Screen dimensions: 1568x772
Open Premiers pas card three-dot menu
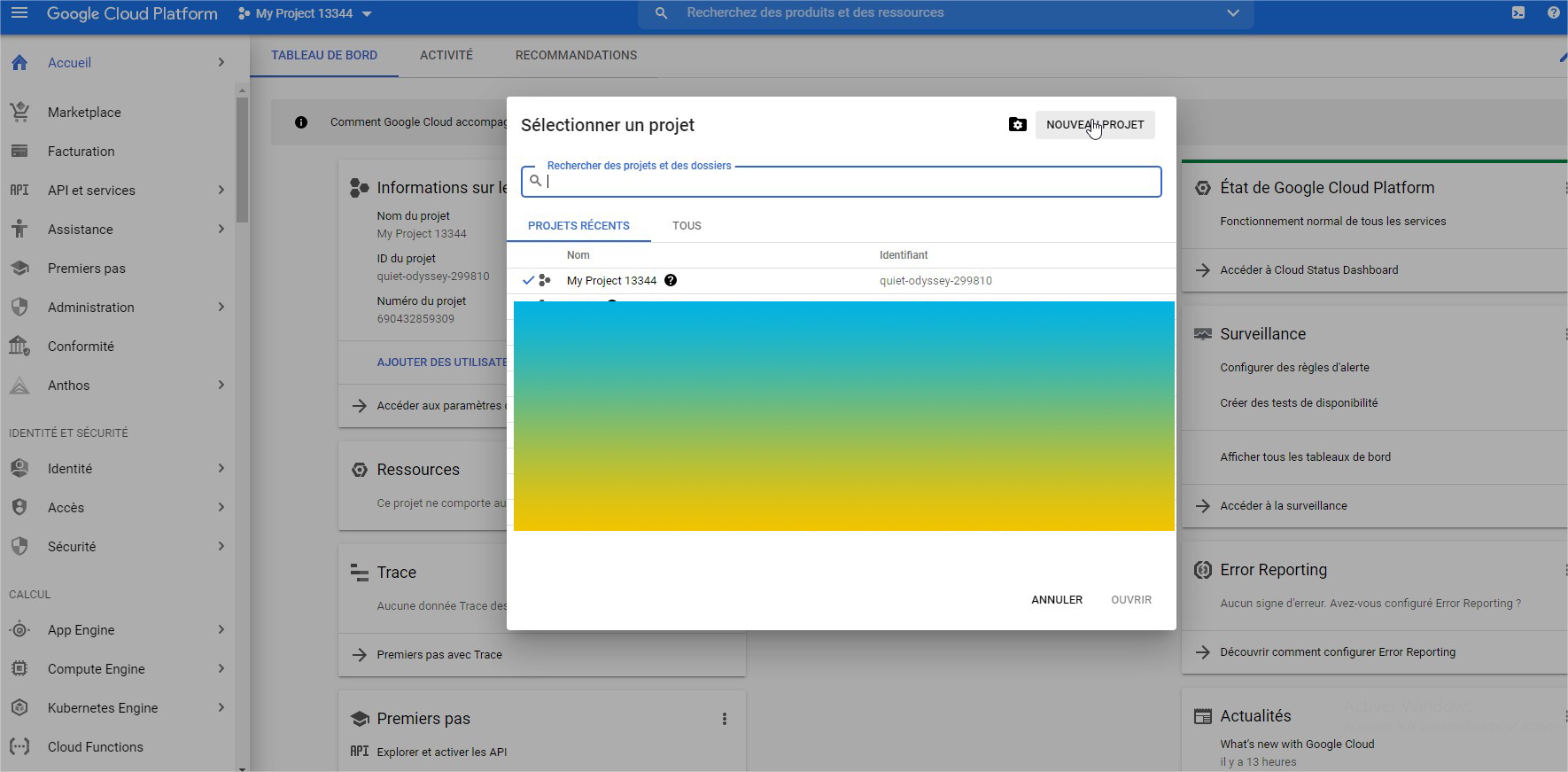click(724, 719)
